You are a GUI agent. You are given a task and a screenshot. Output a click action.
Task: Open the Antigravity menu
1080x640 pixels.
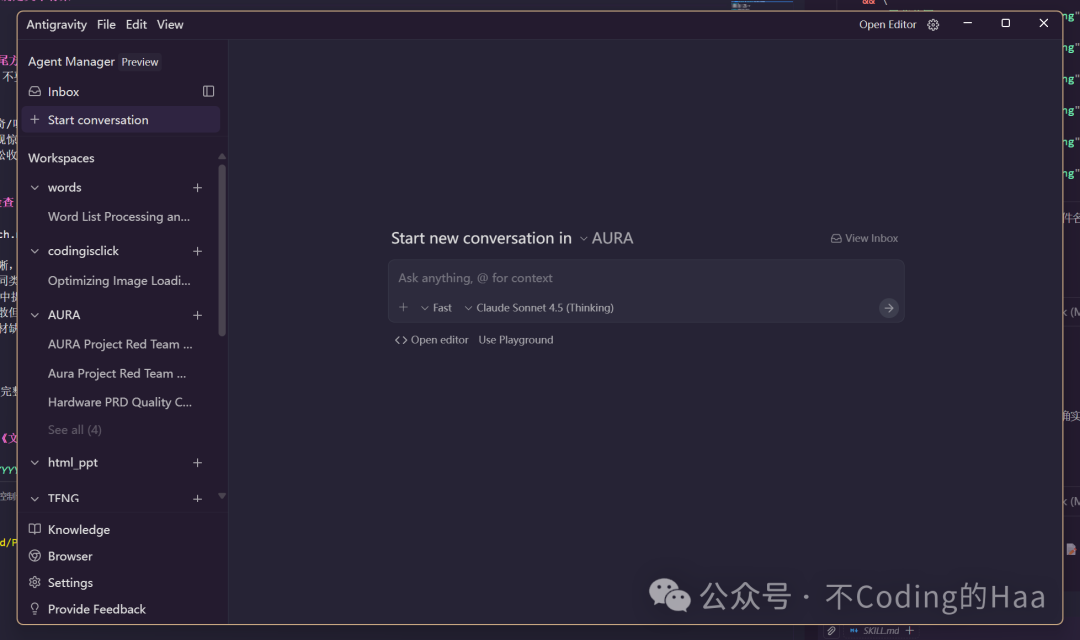pos(56,25)
